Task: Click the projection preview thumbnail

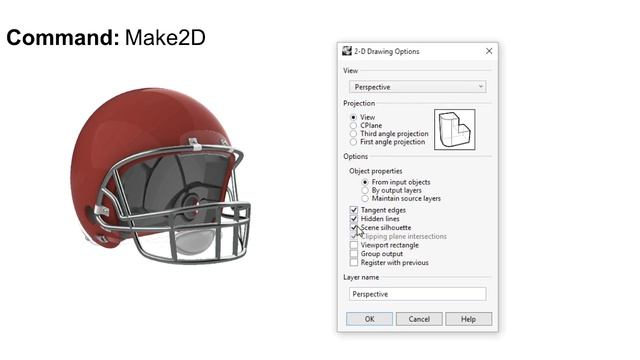Action: (454, 129)
